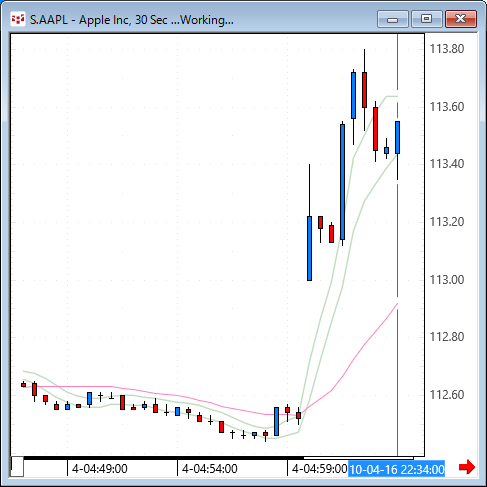Click the CQG chart icon in title bar
487x487 pixels.
[18, 19]
